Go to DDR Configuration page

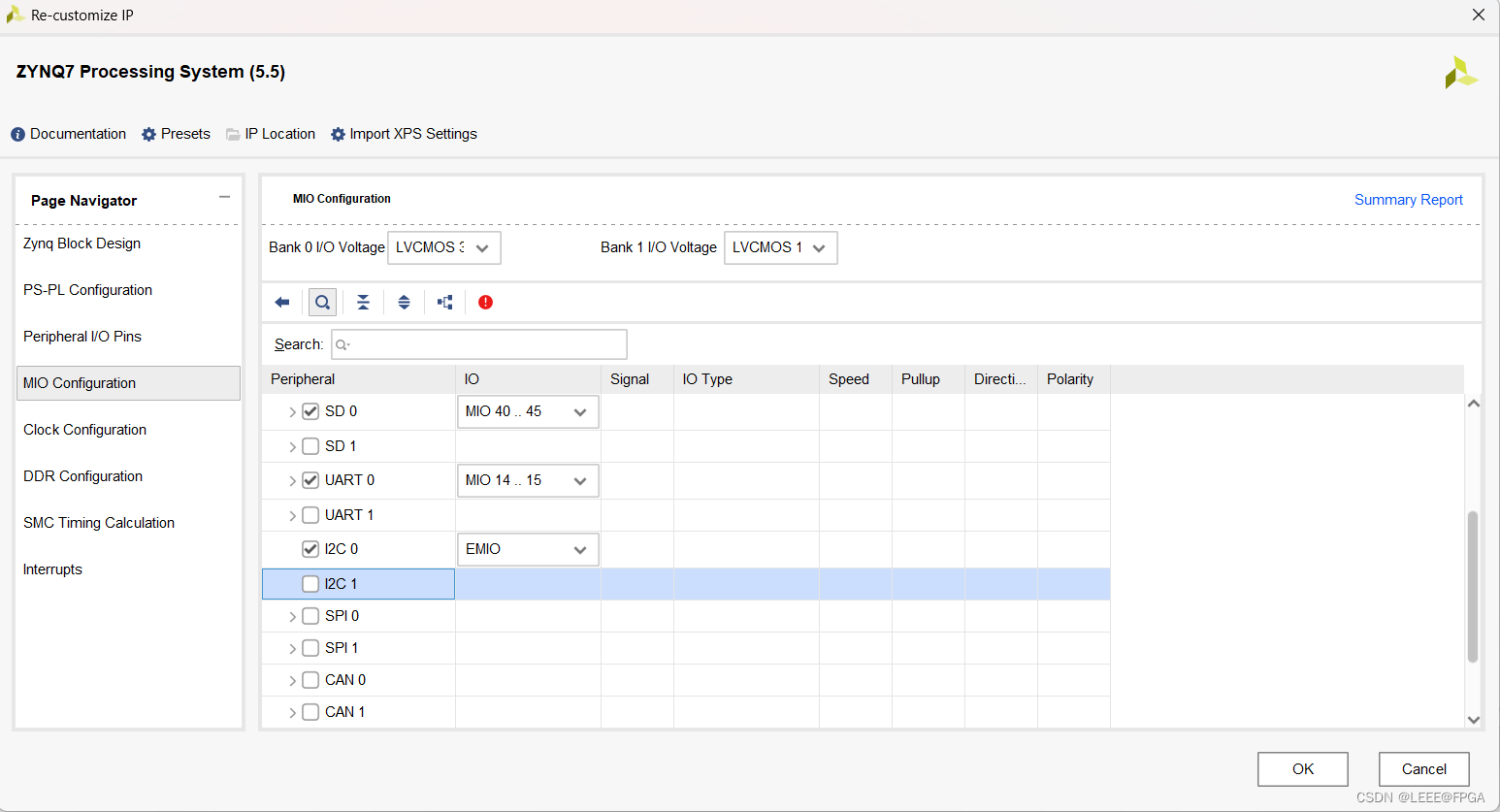[x=82, y=476]
